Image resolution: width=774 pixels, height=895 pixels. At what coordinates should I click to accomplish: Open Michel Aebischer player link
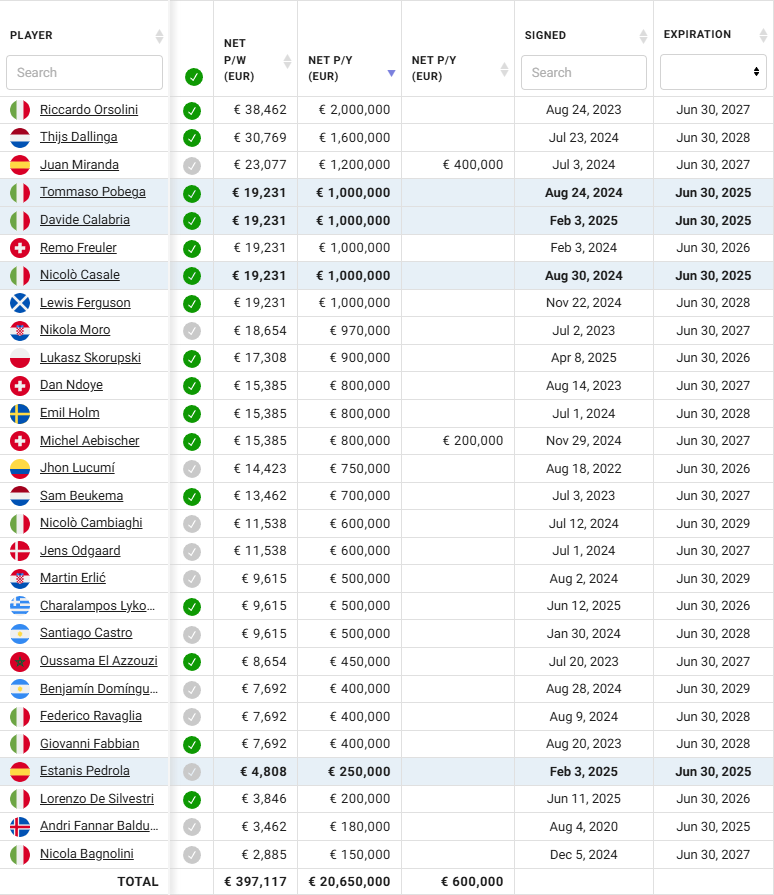tap(90, 441)
